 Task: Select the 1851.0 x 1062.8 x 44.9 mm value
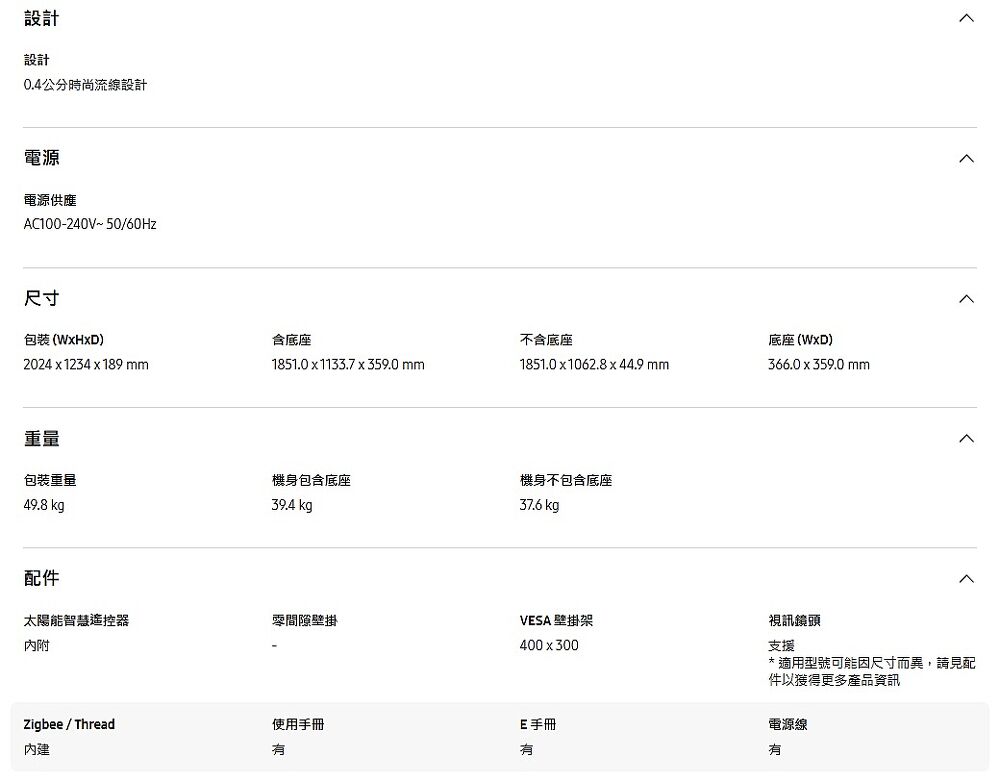(594, 365)
